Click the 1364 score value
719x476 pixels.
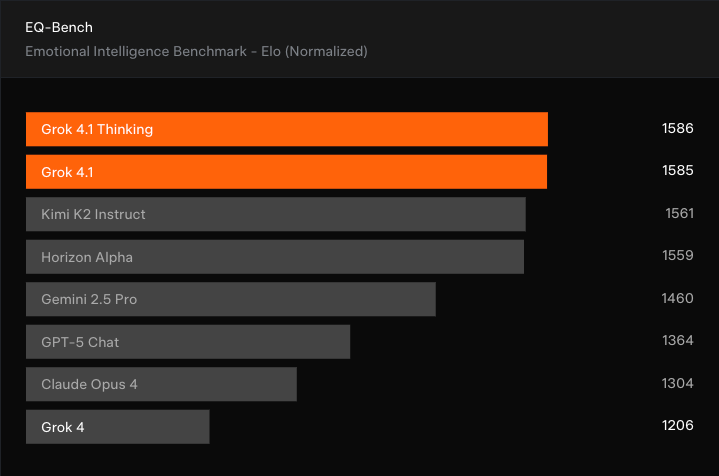(677, 342)
